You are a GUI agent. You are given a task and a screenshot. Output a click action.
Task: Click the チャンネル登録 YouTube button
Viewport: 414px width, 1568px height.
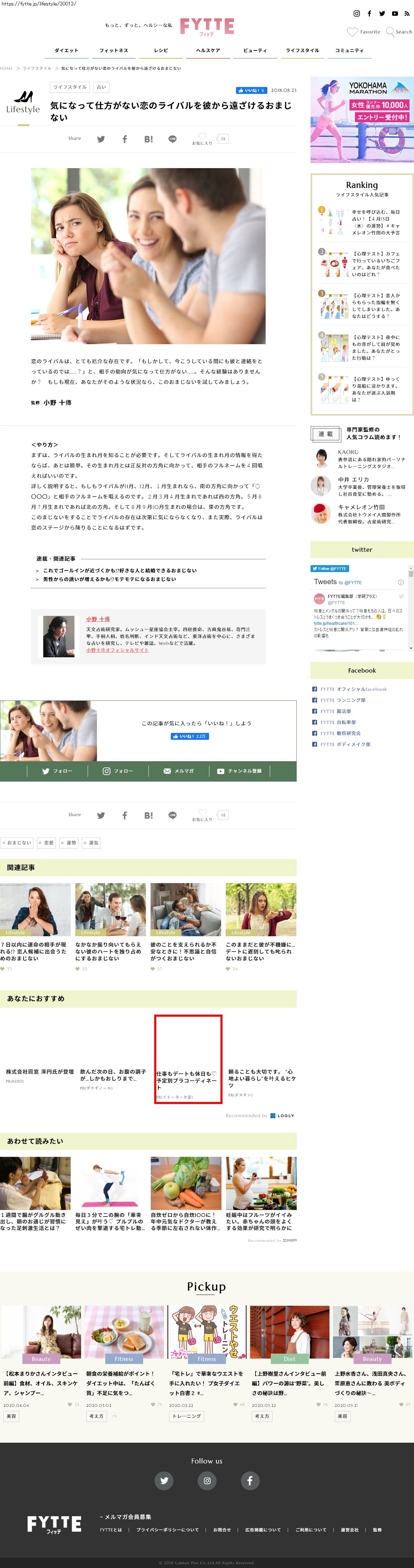[x=239, y=771]
